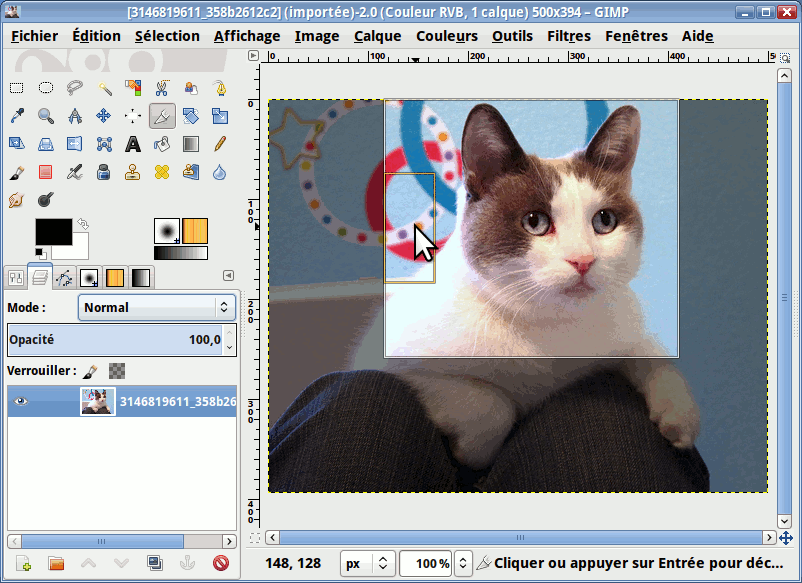Open the zoom 100% dropdown arrow
Screen dimensions: 802x583
point(462,564)
